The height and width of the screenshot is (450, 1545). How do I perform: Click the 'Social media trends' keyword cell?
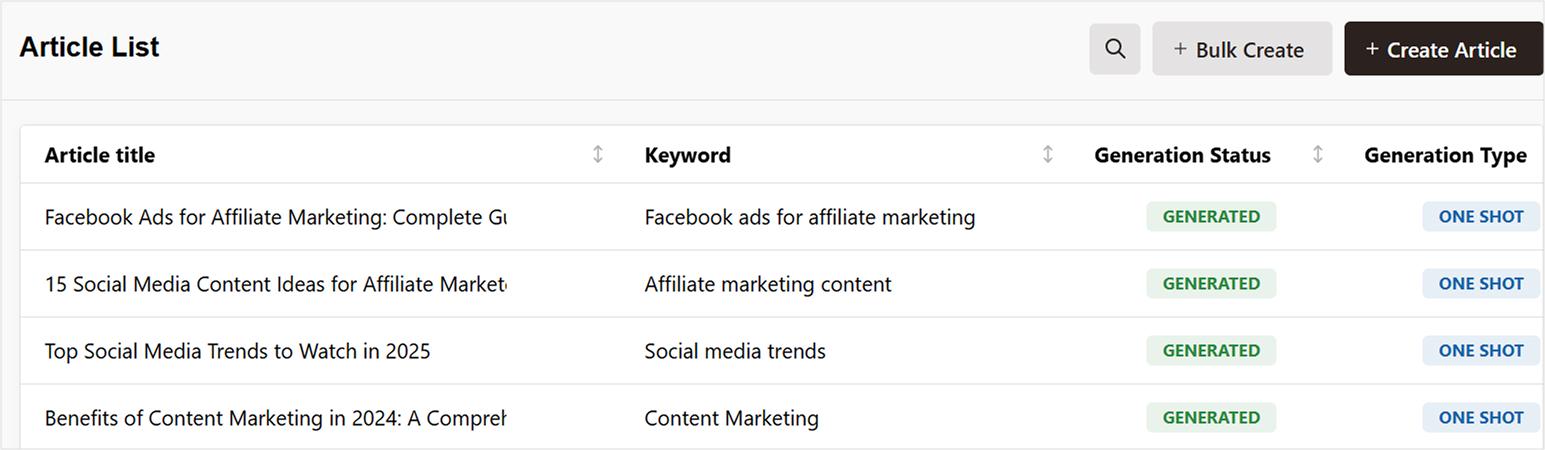[x=735, y=351]
